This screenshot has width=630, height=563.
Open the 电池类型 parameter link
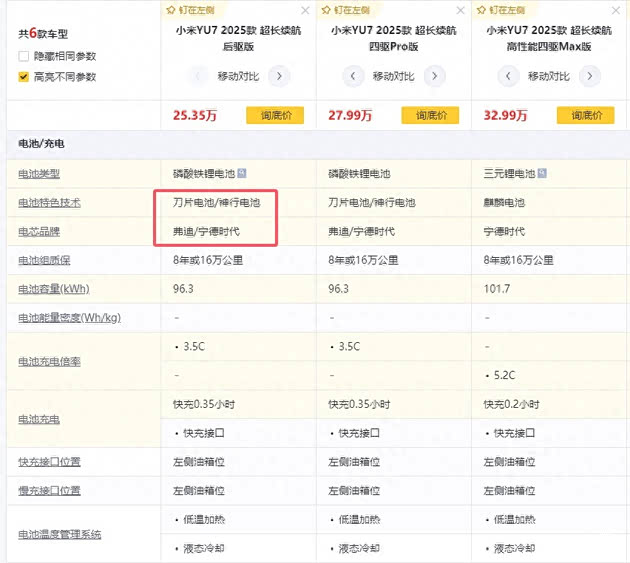39,174
